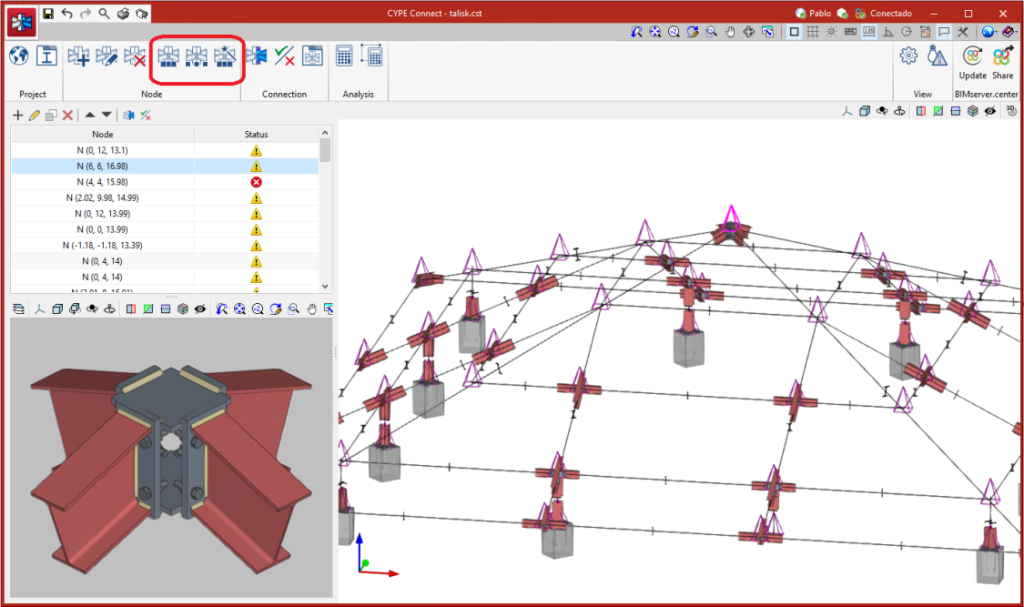
Task: Click the Status column header
Action: [256, 134]
